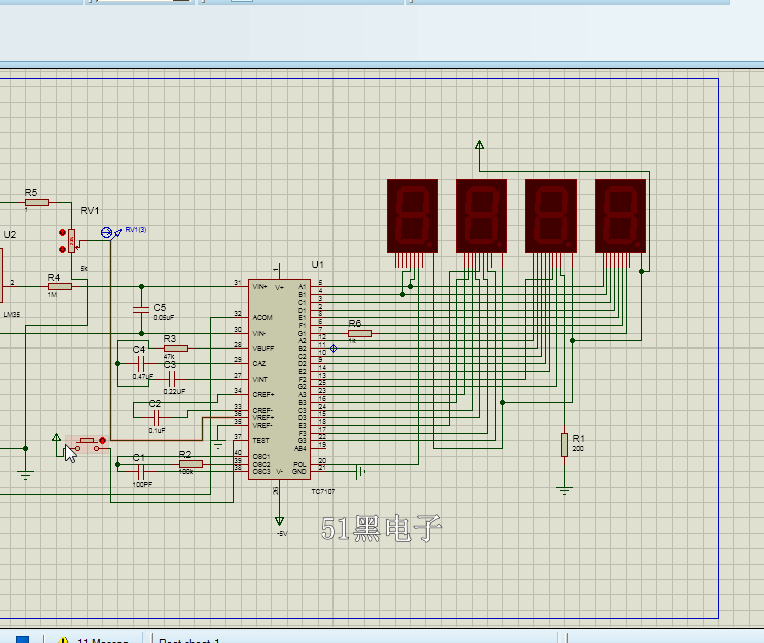Viewport: 764px width, 643px height.
Task: Click the ground symbol below R1
Action: tap(564, 491)
